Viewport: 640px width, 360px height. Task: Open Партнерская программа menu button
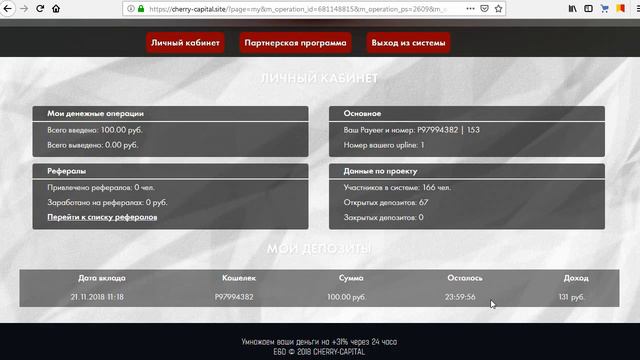[x=296, y=42]
